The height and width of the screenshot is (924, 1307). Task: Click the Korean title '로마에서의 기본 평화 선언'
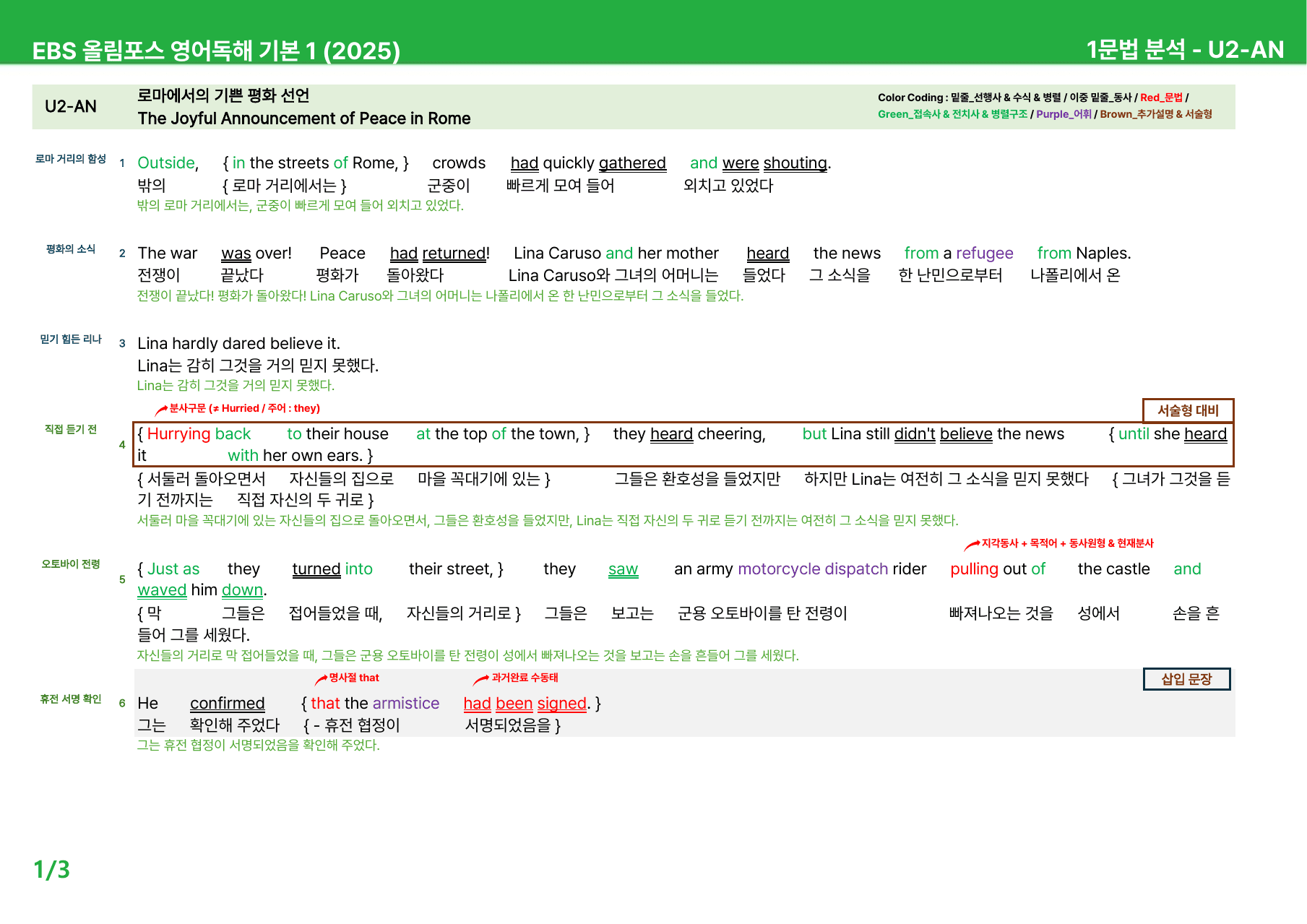click(x=223, y=95)
